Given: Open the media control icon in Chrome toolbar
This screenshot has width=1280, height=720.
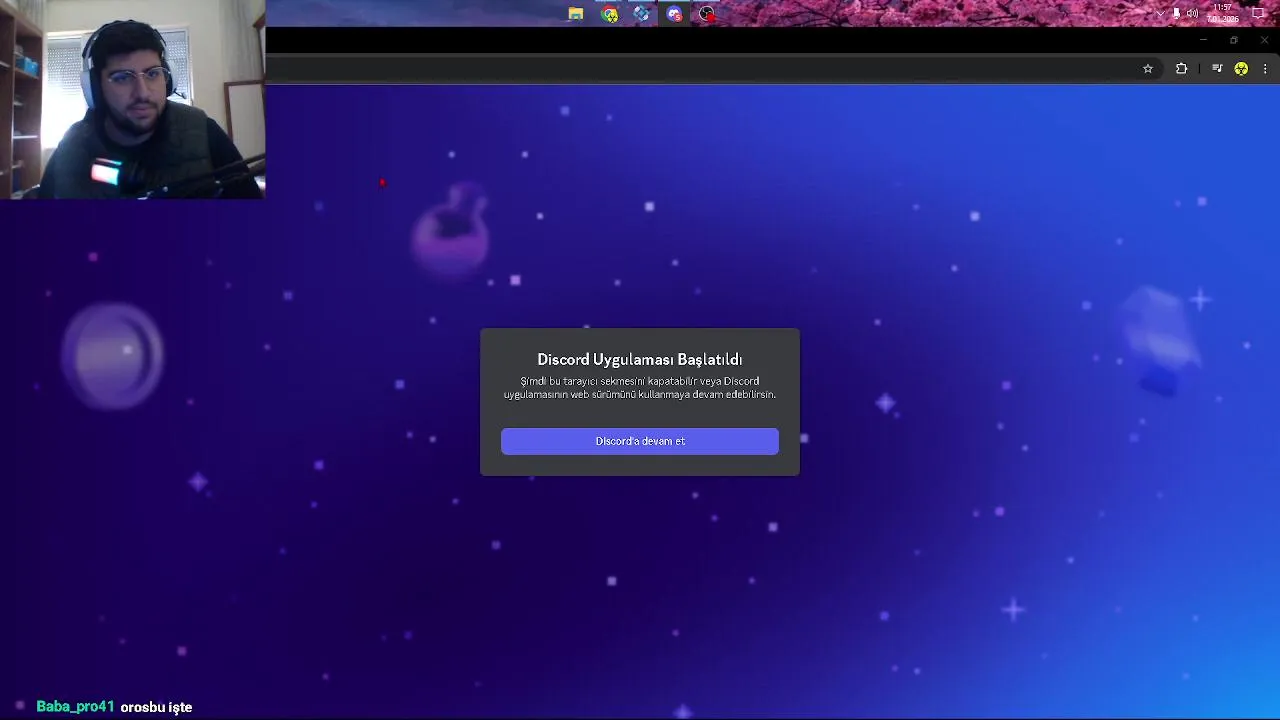Looking at the screenshot, I should pyautogui.click(x=1217, y=69).
